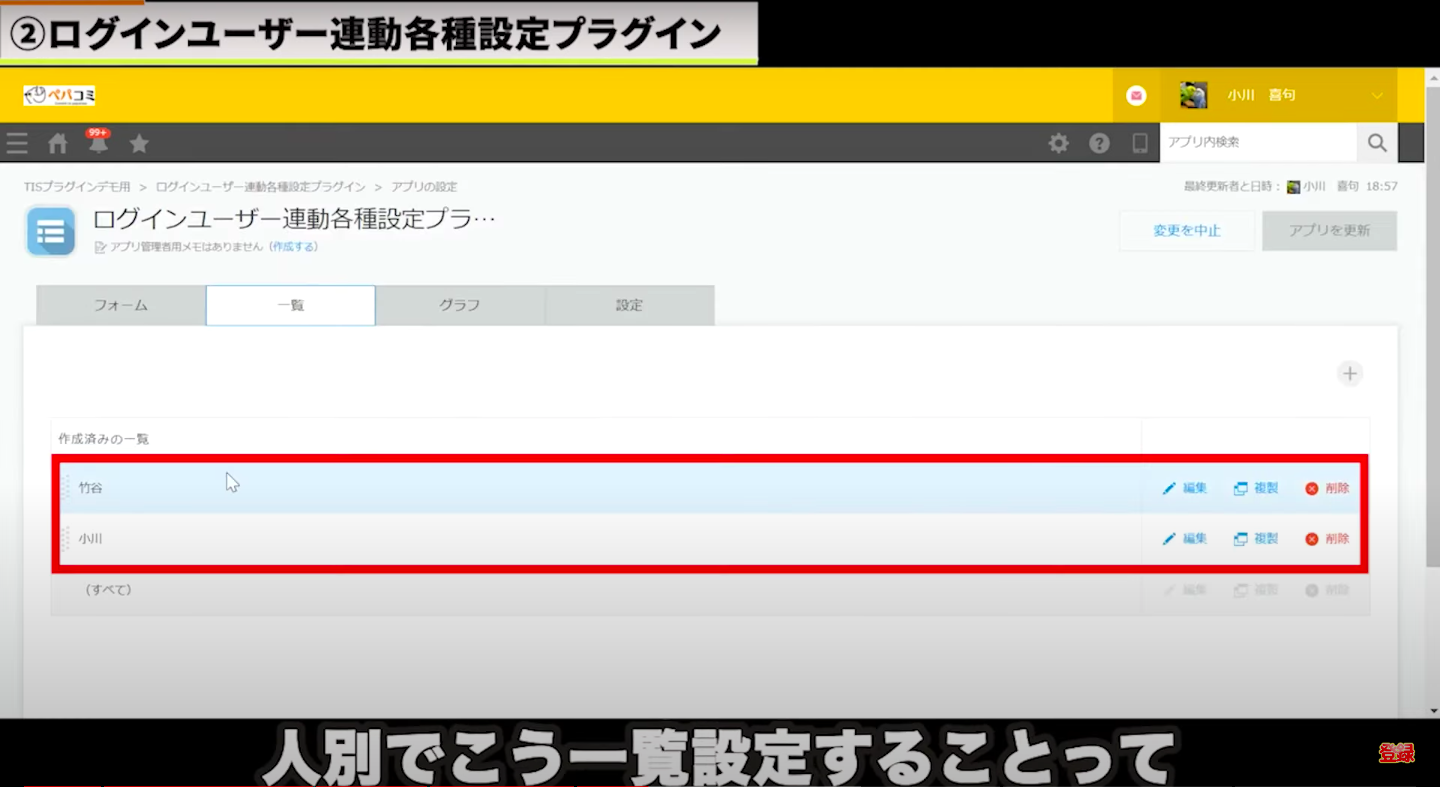Click the favorites star icon

tap(139, 144)
